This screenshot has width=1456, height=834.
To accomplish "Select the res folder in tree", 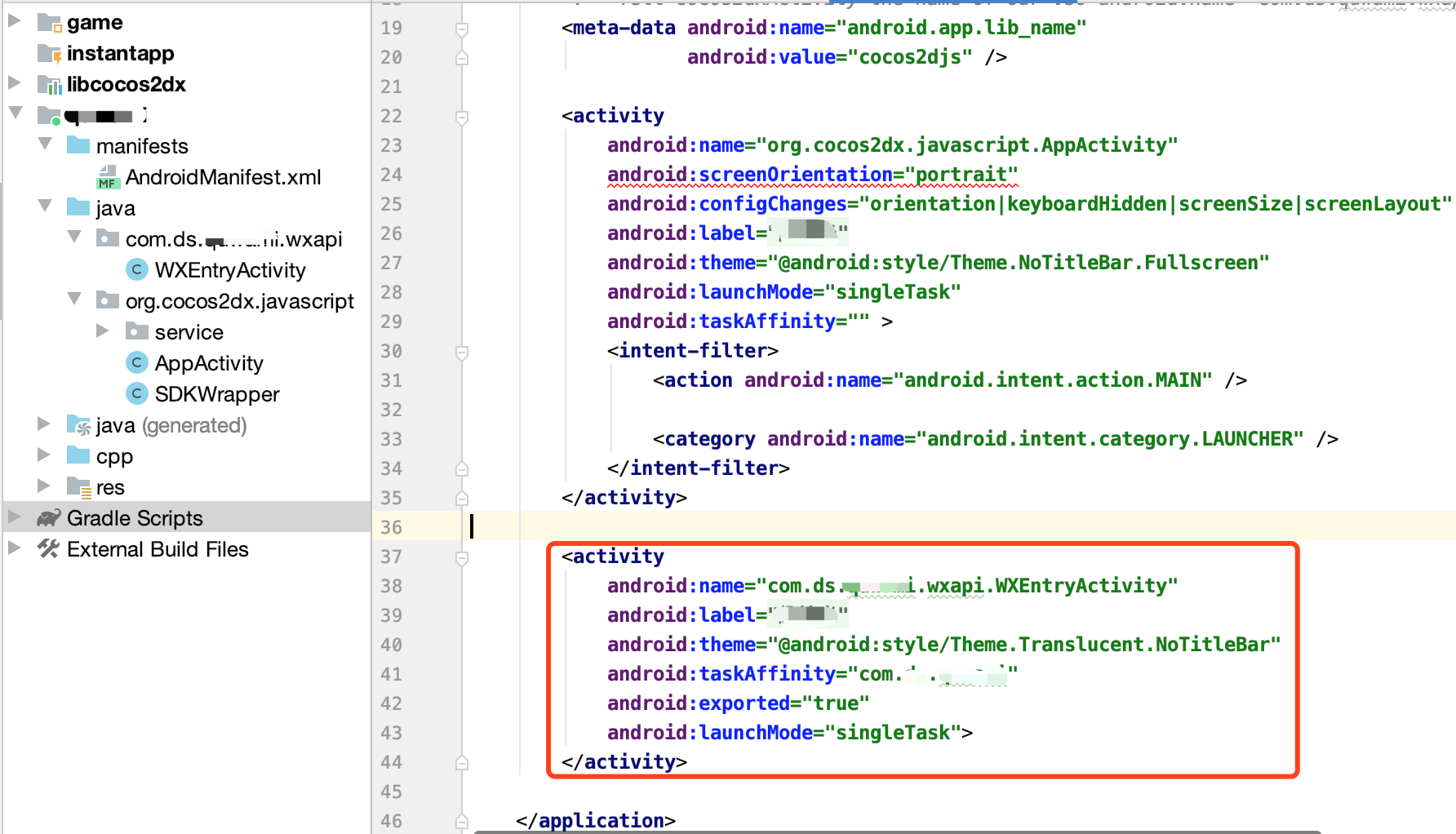I will tap(110, 487).
